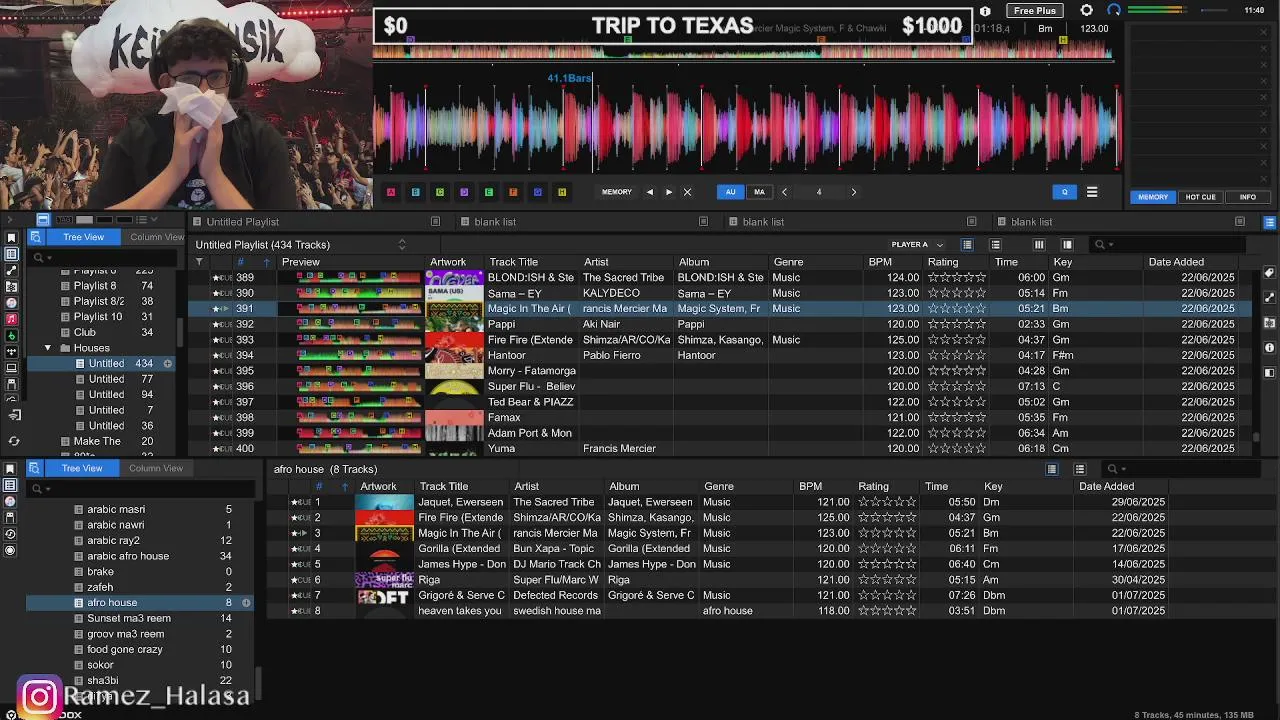Open the Sunset ma3 reem playlist
Screen dimensions: 1280x720
click(129, 618)
